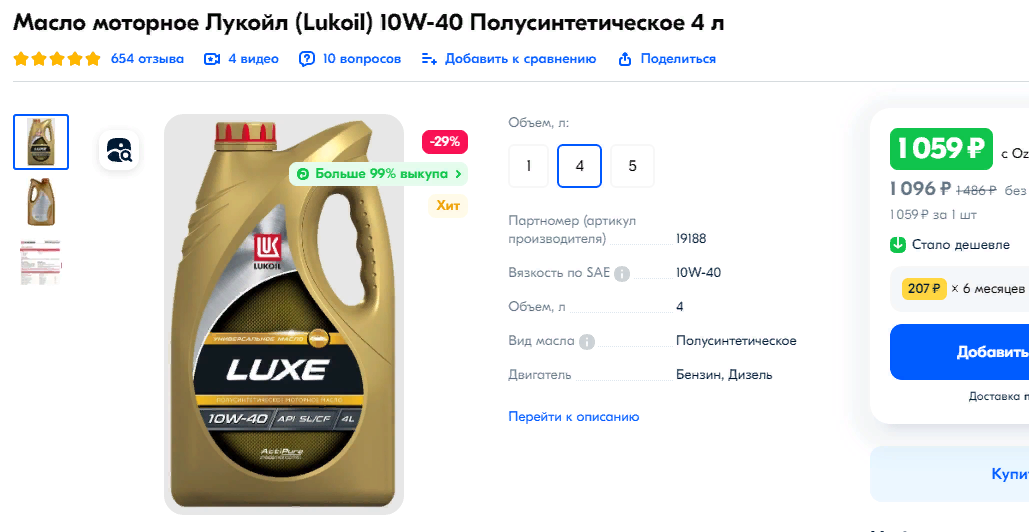Click the video camera icon near 4 видео

point(211,59)
